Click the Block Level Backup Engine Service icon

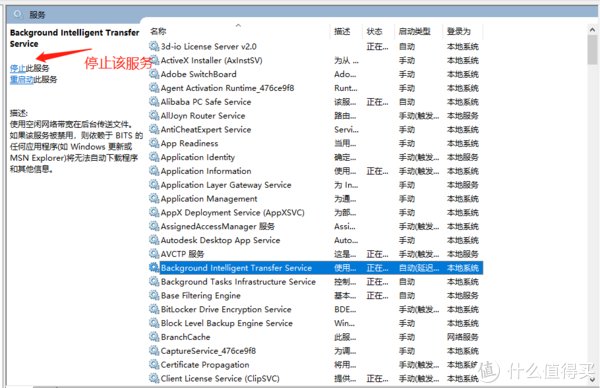click(154, 323)
